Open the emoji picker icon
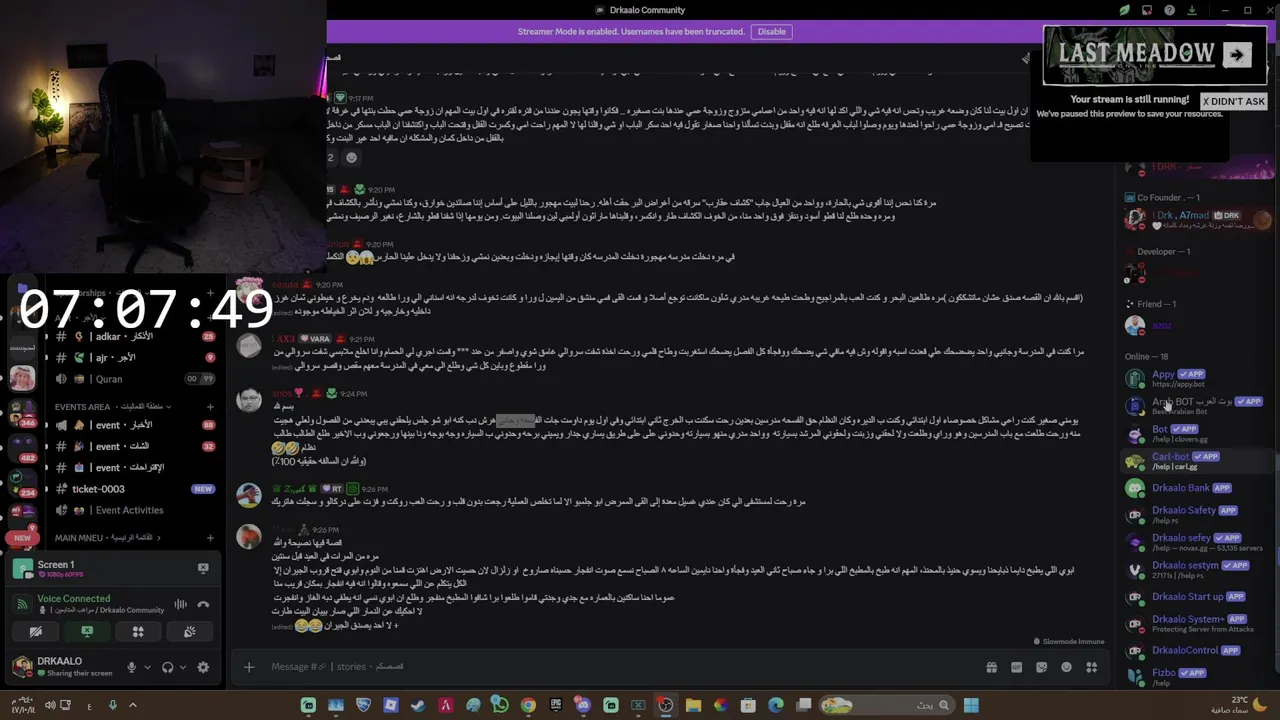 point(1066,667)
